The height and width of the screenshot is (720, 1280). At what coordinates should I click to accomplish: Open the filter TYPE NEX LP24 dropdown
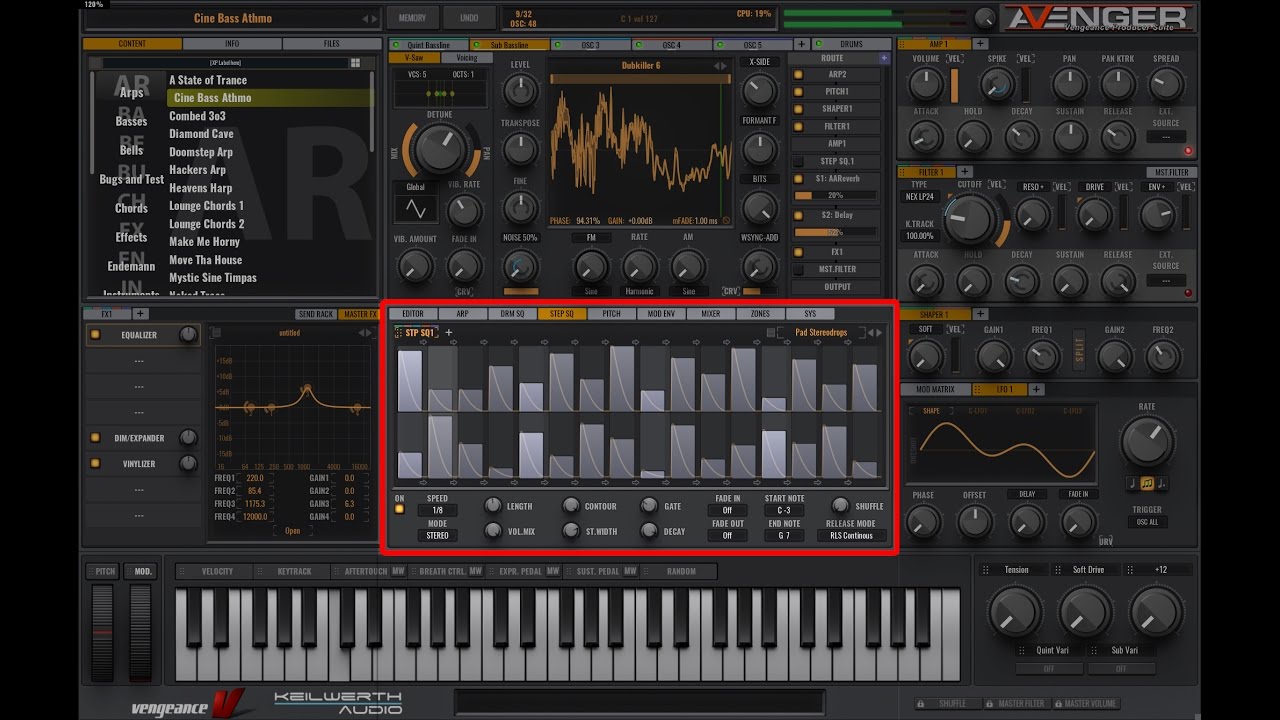pos(919,196)
